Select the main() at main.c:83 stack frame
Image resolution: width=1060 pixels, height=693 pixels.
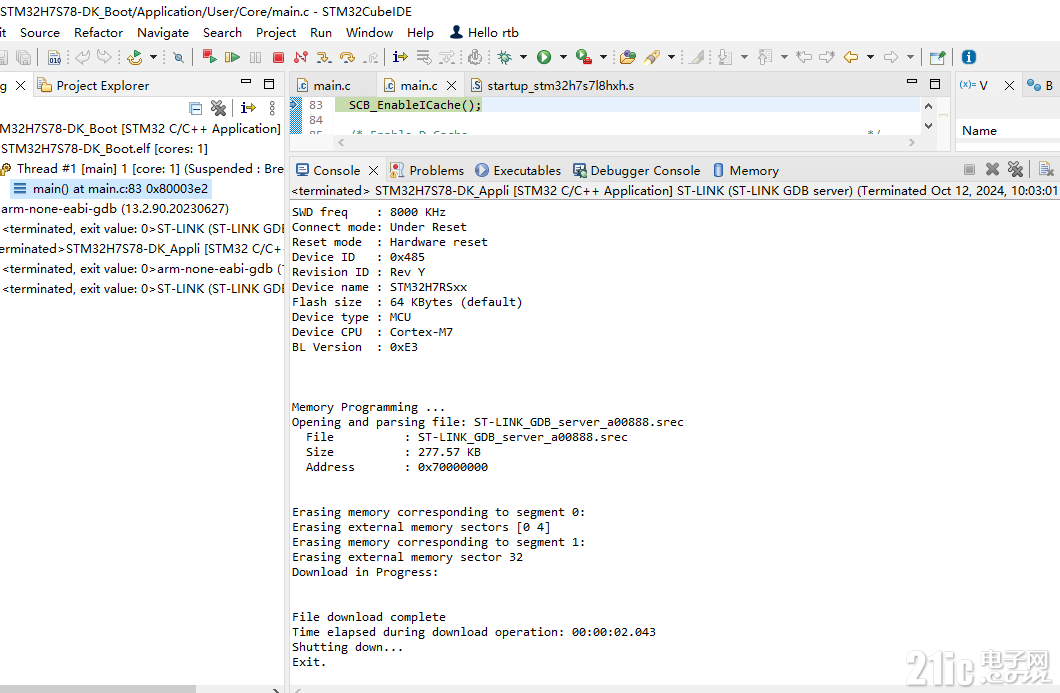pyautogui.click(x=112, y=189)
